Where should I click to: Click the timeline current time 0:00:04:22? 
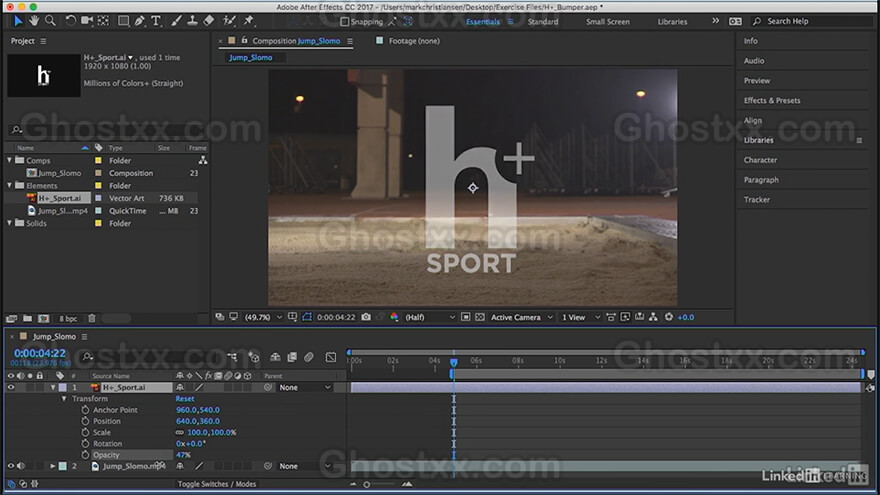(x=40, y=353)
